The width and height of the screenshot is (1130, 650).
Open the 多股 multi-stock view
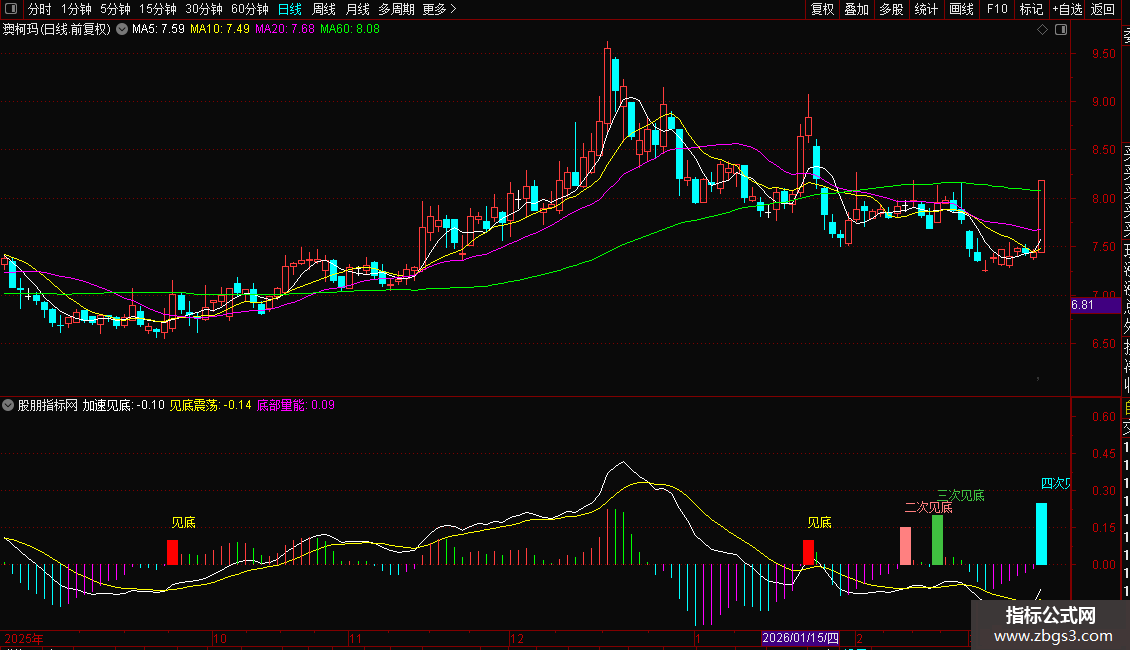[891, 9]
